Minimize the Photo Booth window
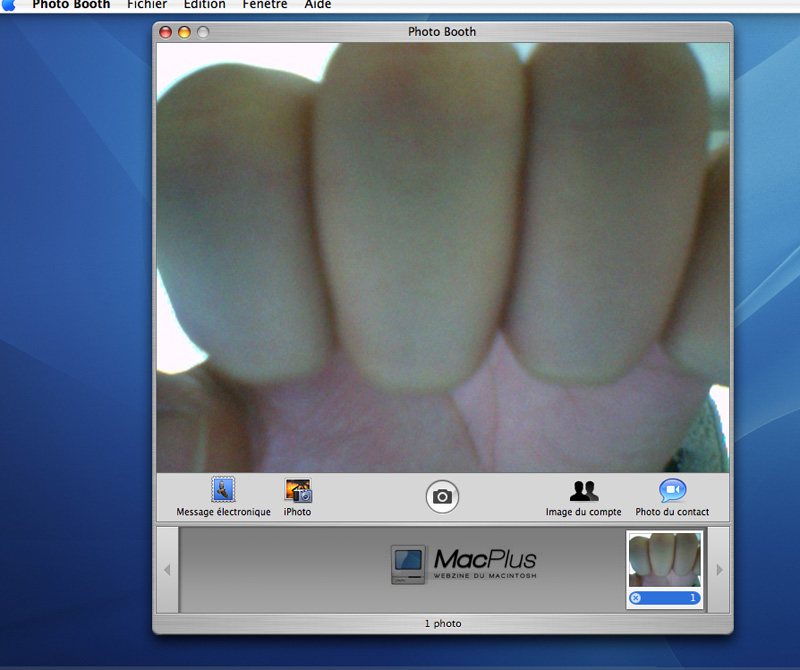This screenshot has height=670, width=800. 184,32
